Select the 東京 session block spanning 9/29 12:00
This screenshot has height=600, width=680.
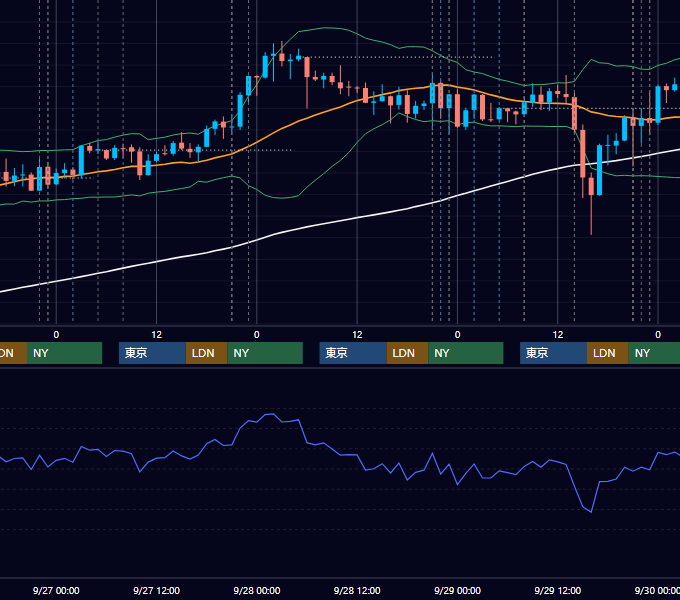pos(553,353)
